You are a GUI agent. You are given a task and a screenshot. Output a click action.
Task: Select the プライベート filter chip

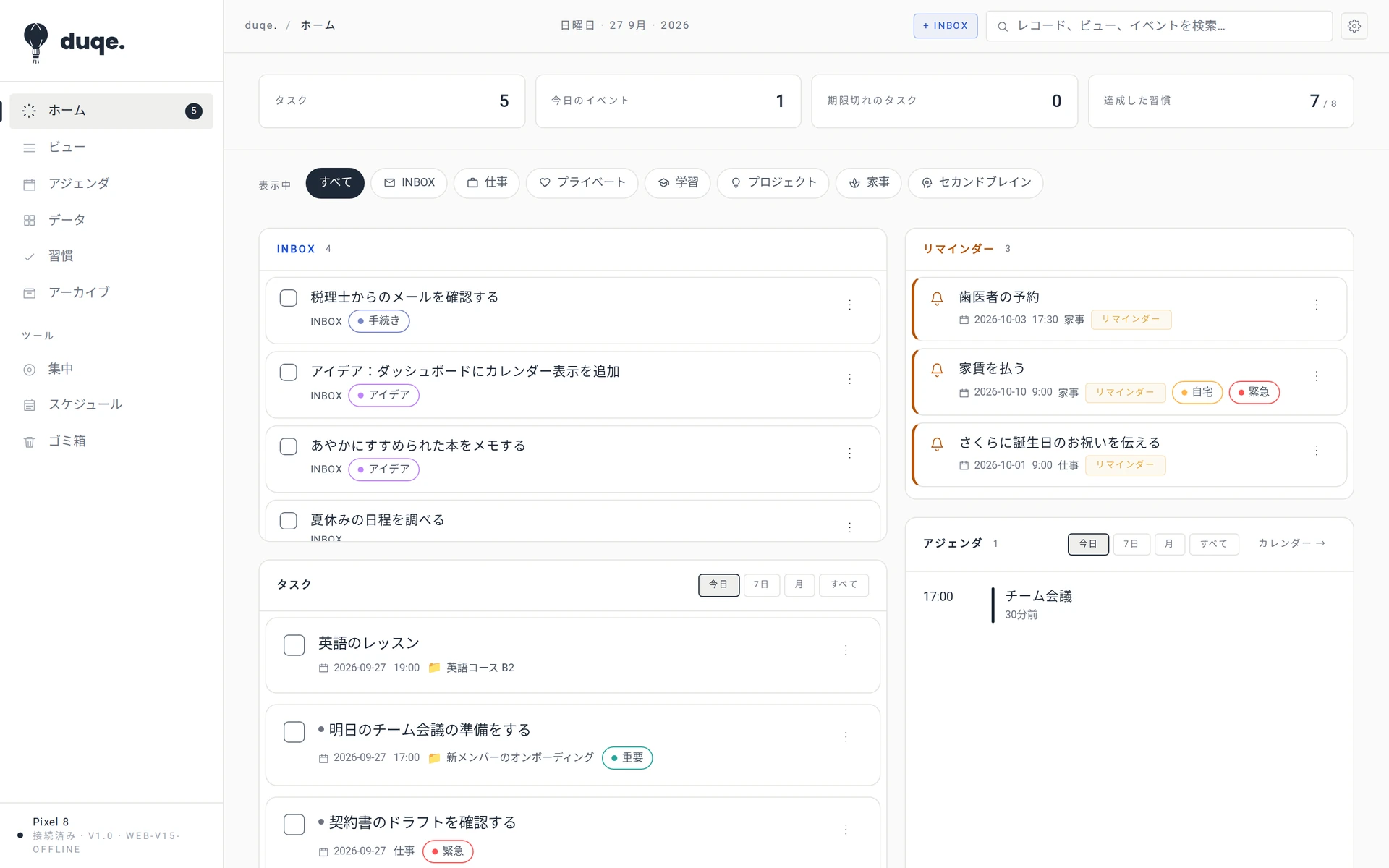coord(582,183)
